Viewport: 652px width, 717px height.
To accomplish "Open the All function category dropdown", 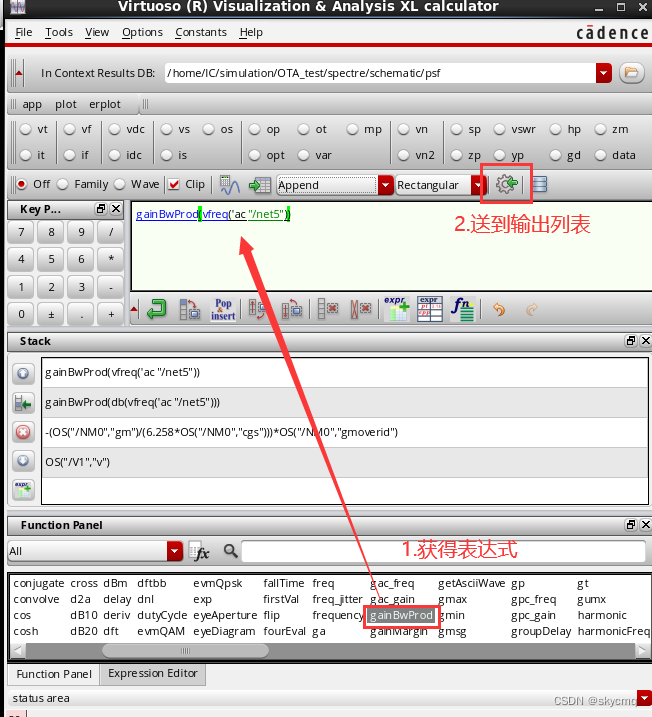I will coord(174,551).
